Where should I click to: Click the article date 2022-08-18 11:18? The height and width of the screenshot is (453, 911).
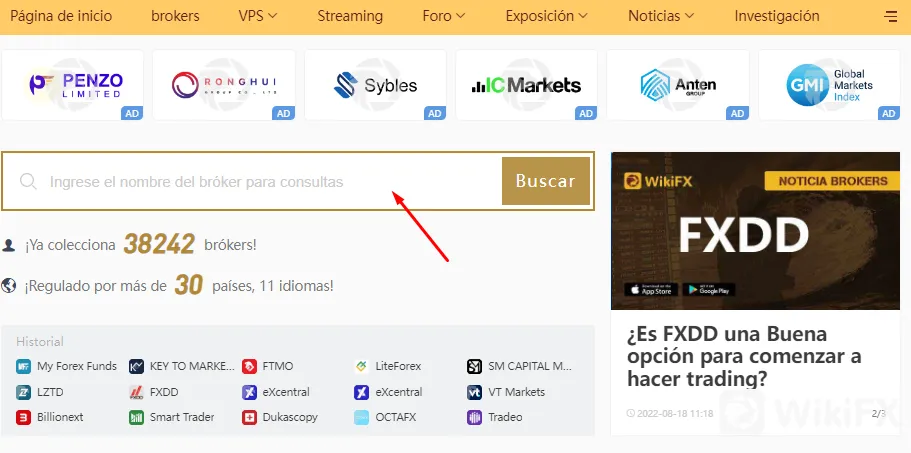[675, 414]
